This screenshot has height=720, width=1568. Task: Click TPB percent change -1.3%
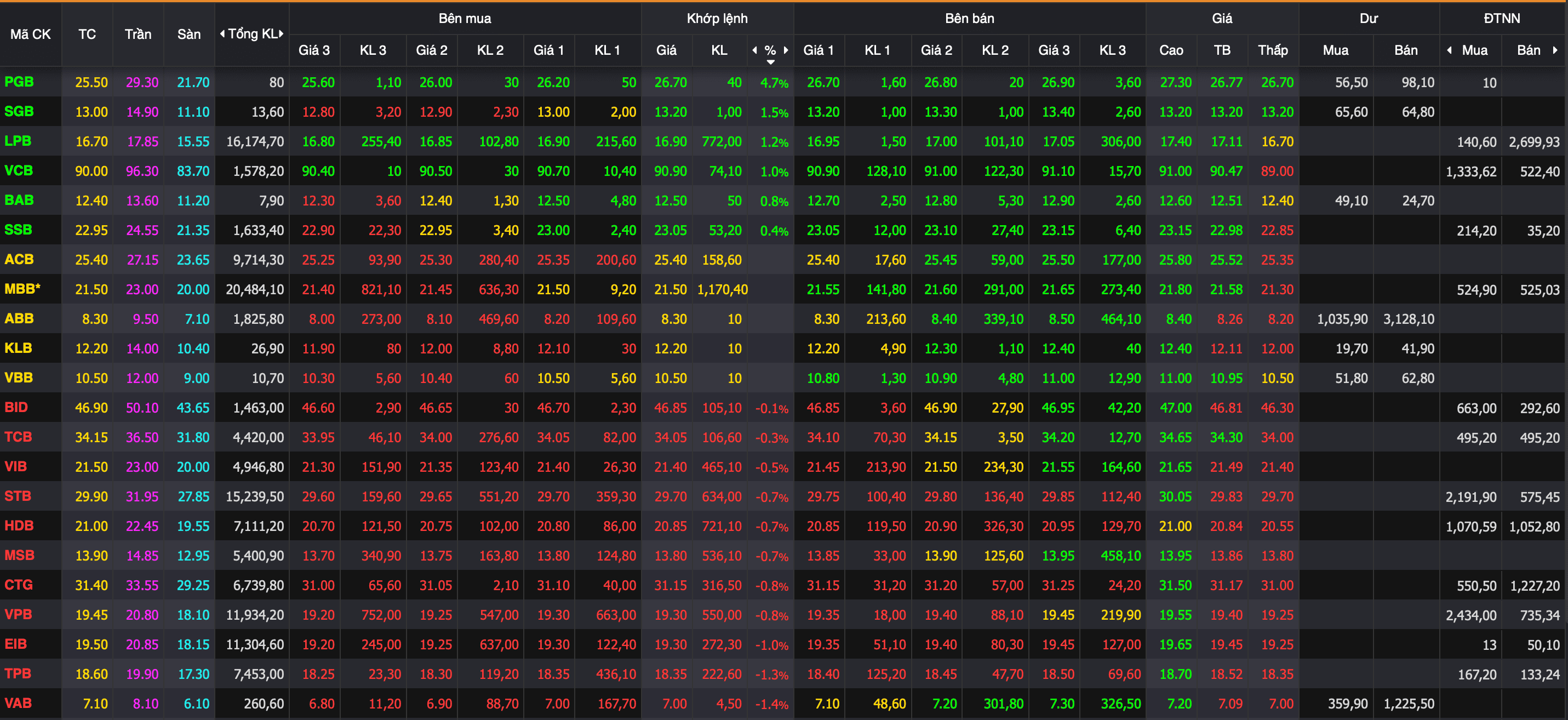click(x=772, y=675)
